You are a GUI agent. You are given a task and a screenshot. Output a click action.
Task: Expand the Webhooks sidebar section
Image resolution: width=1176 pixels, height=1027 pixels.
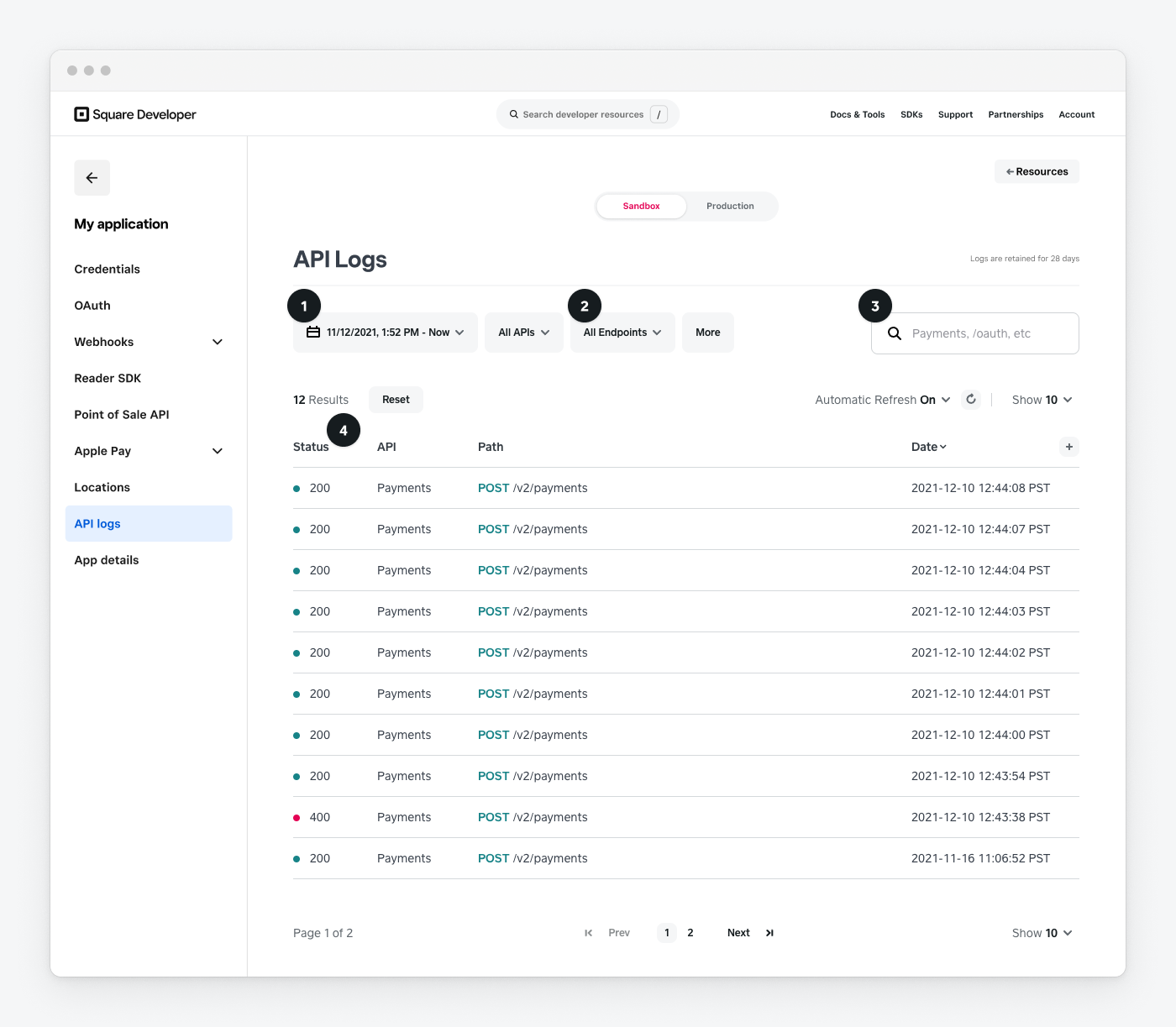pos(218,342)
